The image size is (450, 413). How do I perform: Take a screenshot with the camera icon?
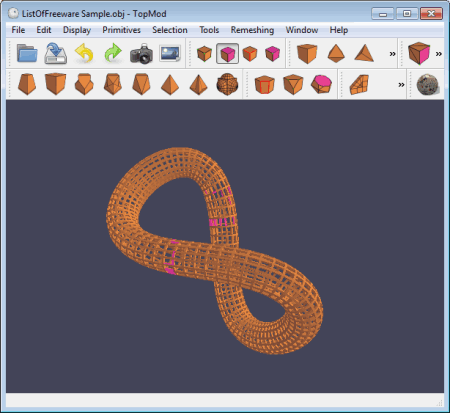pyautogui.click(x=142, y=53)
